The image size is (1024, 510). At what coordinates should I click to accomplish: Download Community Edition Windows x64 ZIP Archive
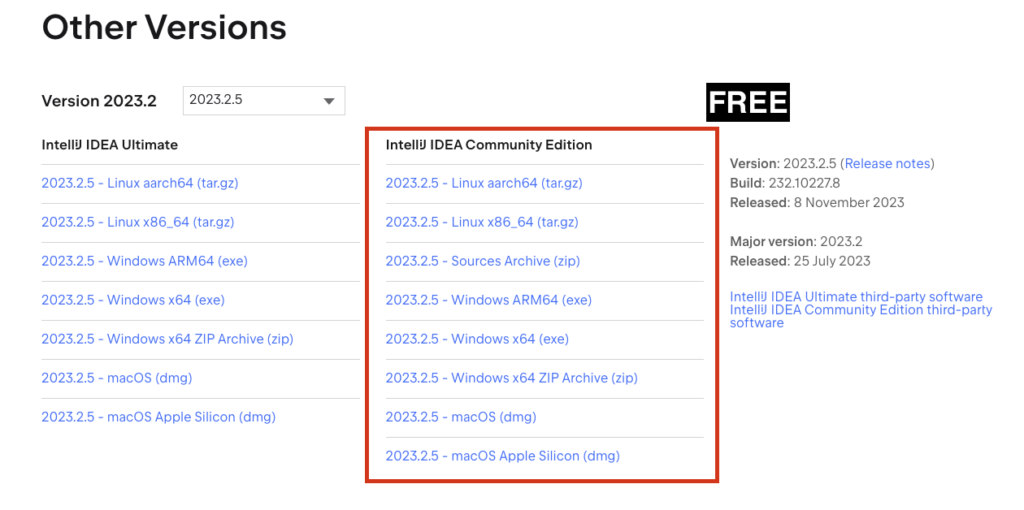pos(511,378)
